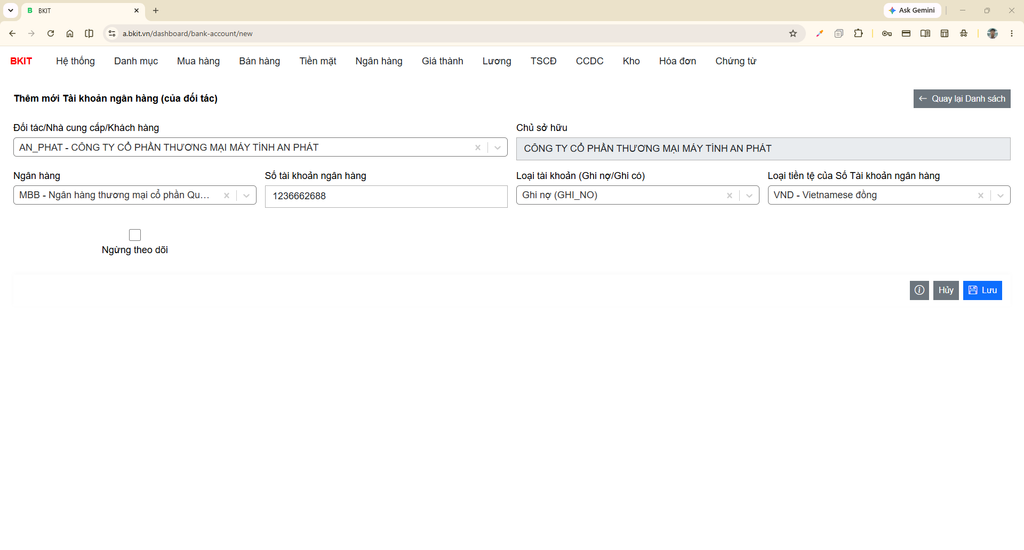Open the Hóa đơn menu
Screen dimensions: 1024x550
point(677,61)
